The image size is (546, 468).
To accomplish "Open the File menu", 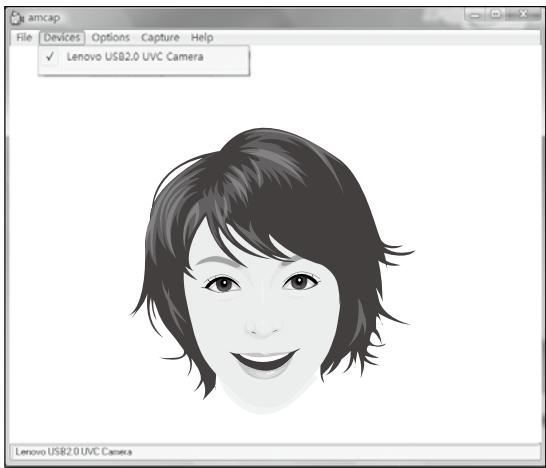I will coord(24,38).
